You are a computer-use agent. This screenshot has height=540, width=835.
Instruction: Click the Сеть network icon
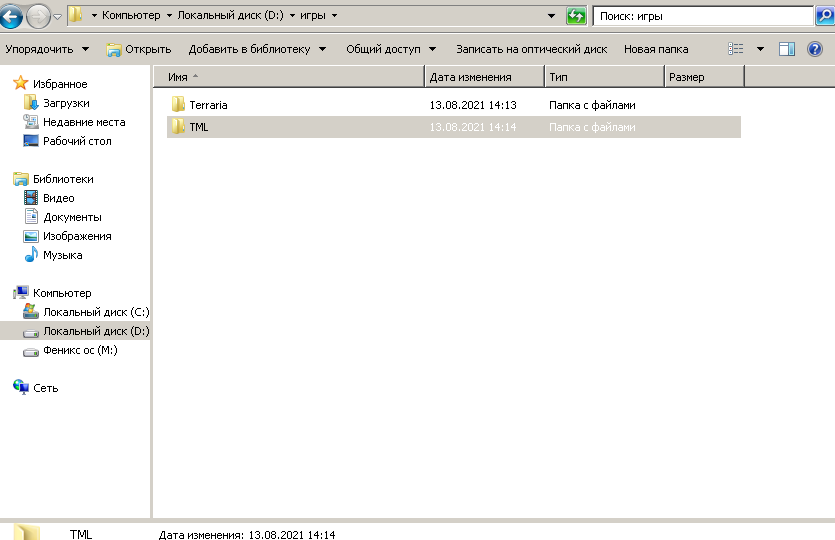(x=21, y=387)
